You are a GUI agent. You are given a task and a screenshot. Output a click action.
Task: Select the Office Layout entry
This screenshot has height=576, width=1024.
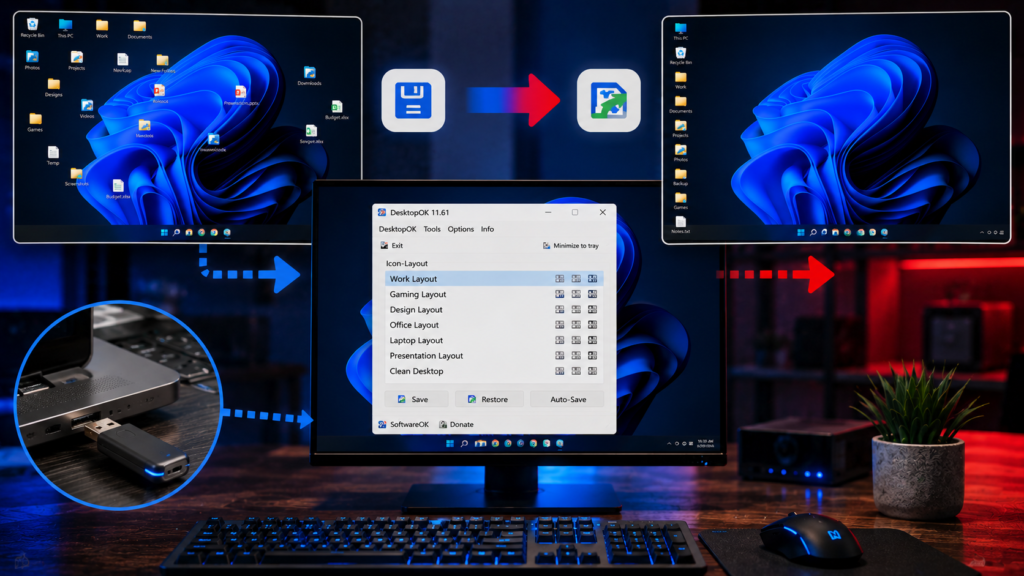pos(494,325)
